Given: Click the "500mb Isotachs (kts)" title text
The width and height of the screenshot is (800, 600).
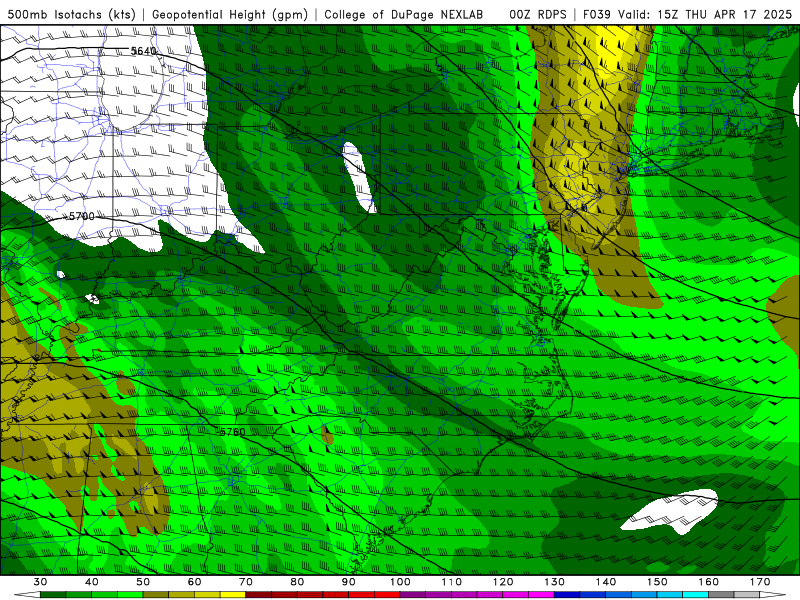Looking at the screenshot, I should point(72,14).
